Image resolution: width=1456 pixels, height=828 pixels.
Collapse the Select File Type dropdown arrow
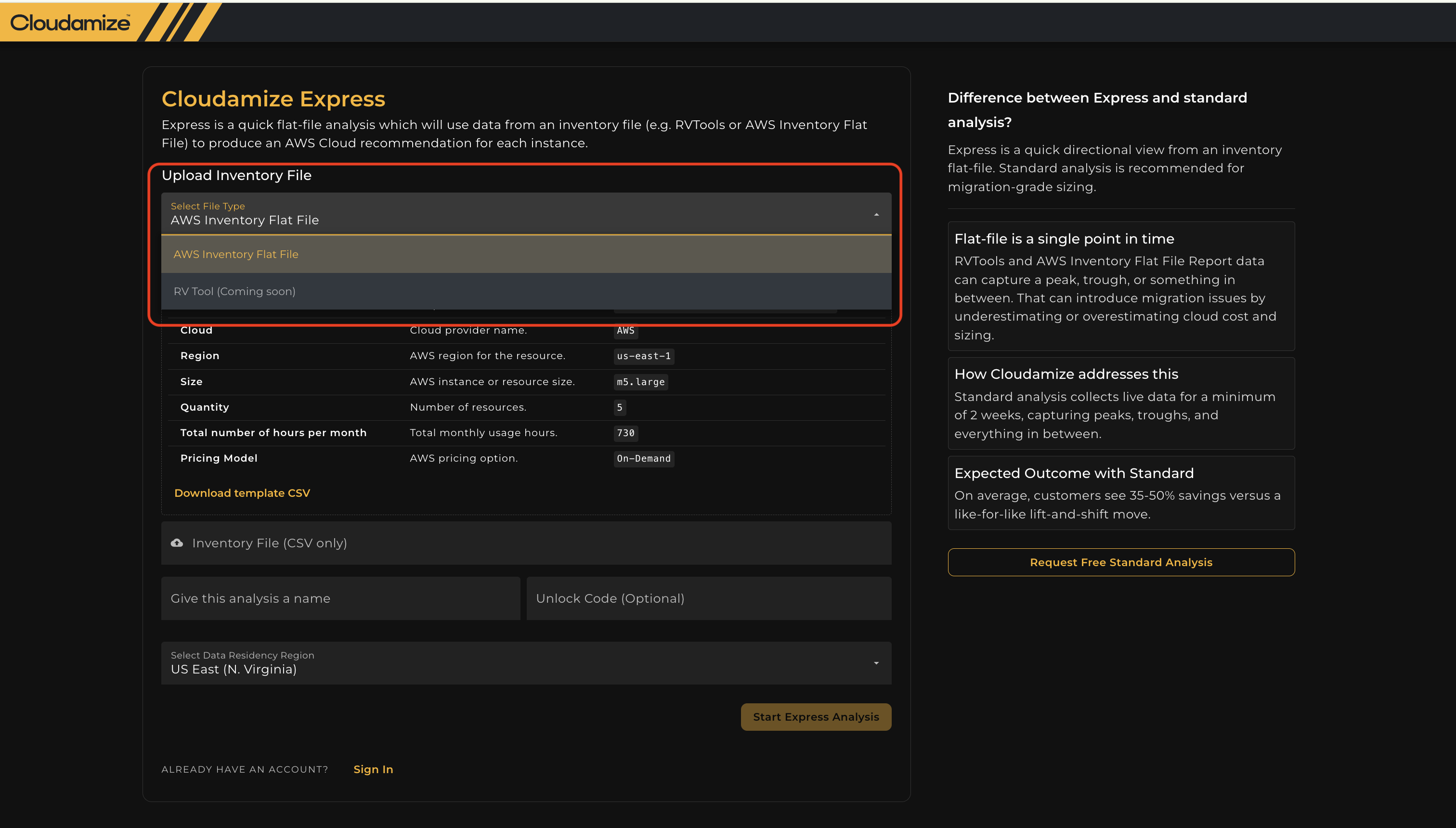click(876, 214)
